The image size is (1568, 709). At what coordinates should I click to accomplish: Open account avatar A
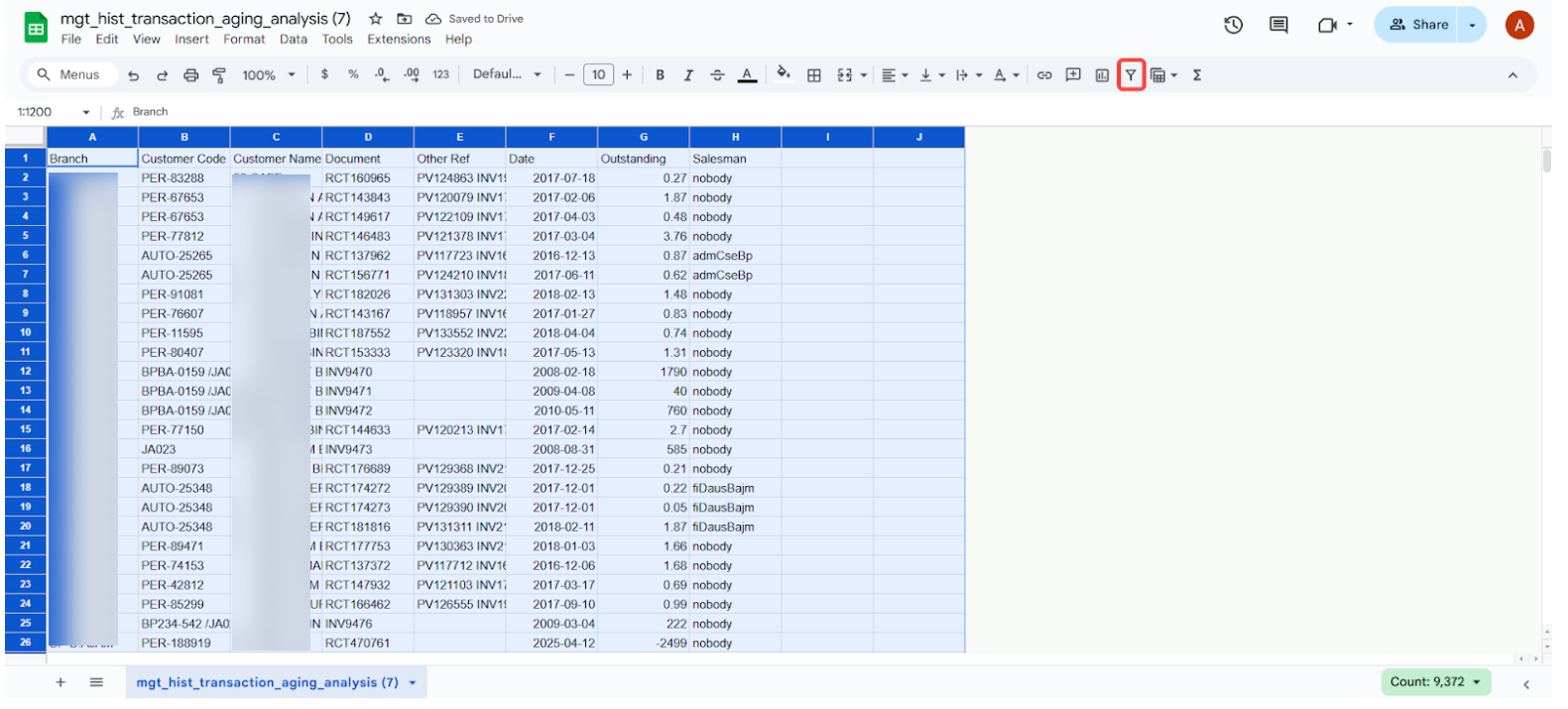(x=1519, y=25)
